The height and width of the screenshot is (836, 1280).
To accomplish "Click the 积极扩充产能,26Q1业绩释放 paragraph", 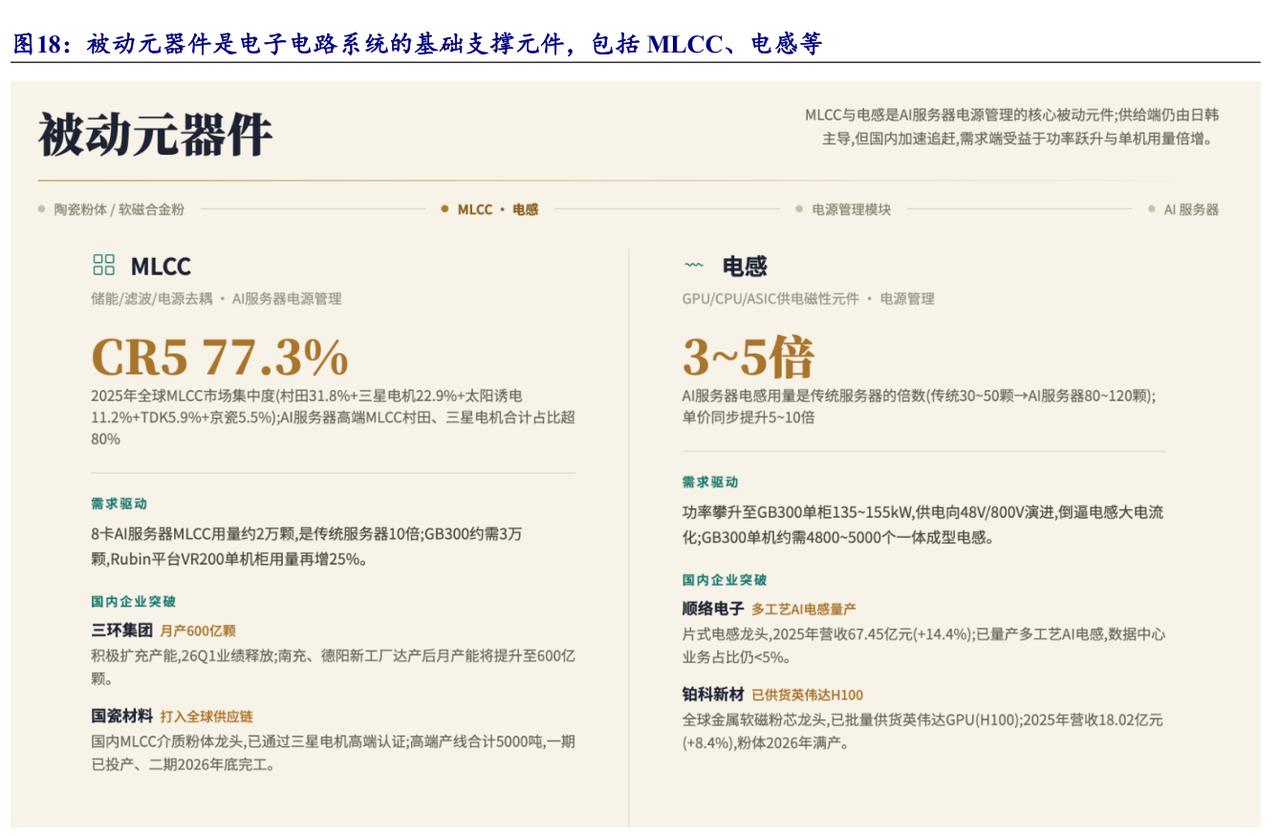I will [333, 667].
